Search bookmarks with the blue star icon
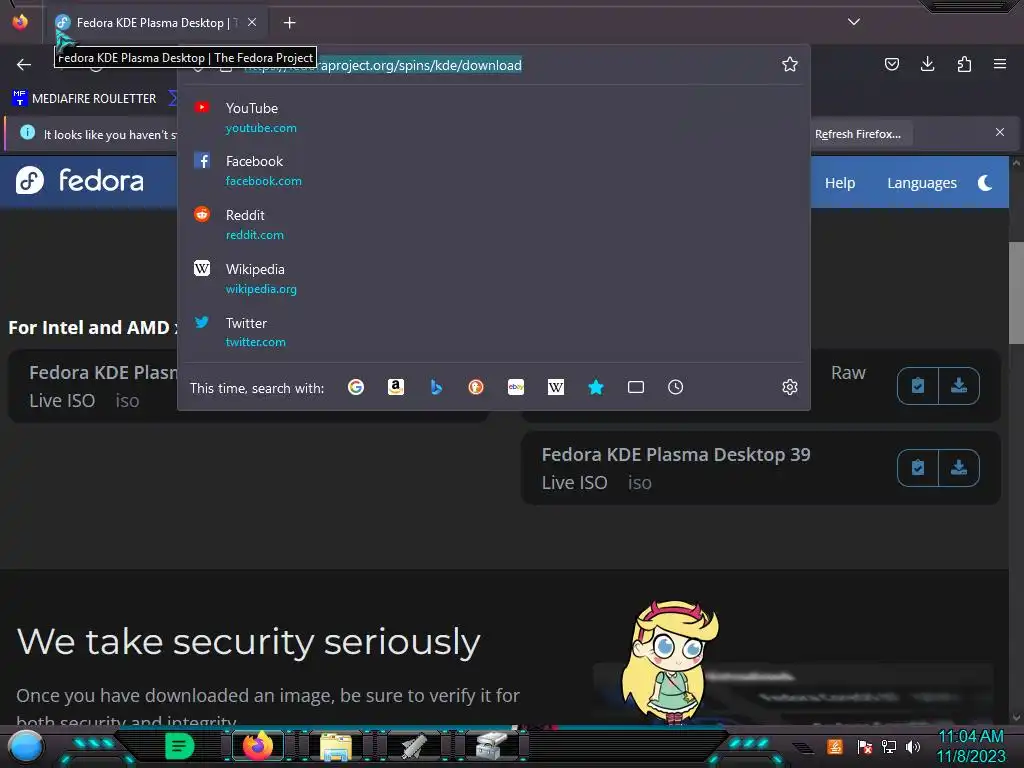1024x768 pixels. click(596, 387)
